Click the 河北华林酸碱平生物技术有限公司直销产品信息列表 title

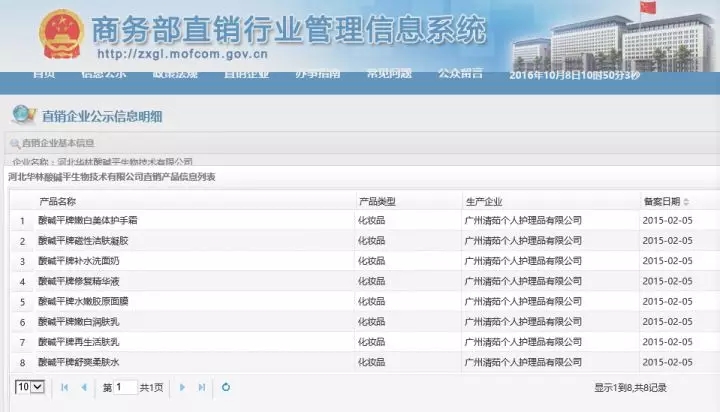[112, 177]
